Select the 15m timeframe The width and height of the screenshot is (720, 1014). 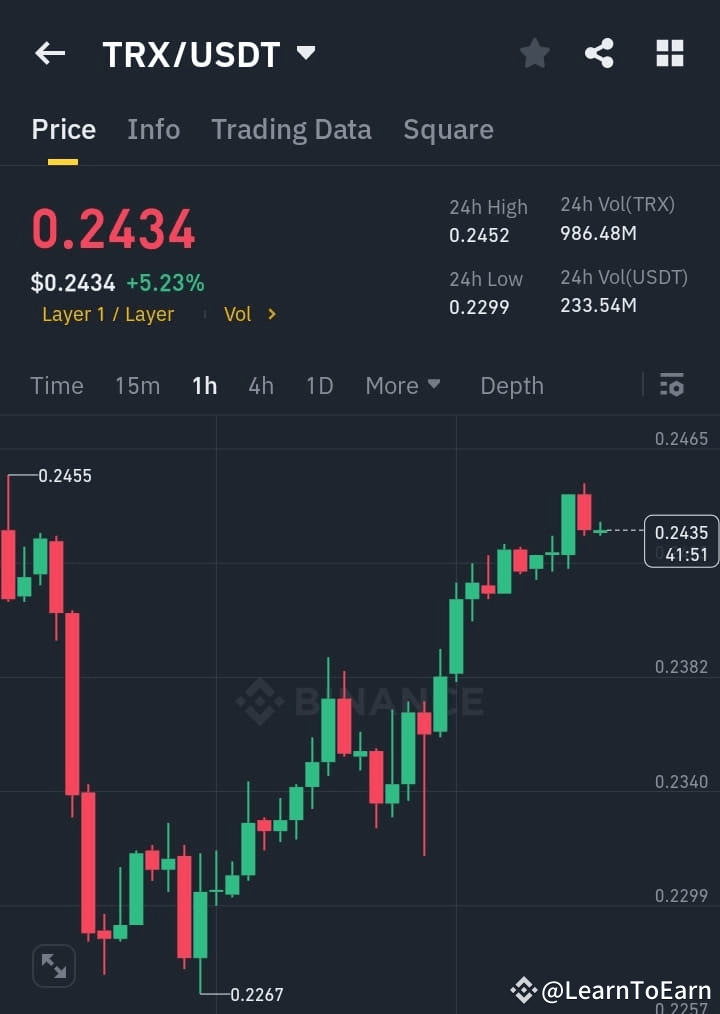click(x=137, y=385)
